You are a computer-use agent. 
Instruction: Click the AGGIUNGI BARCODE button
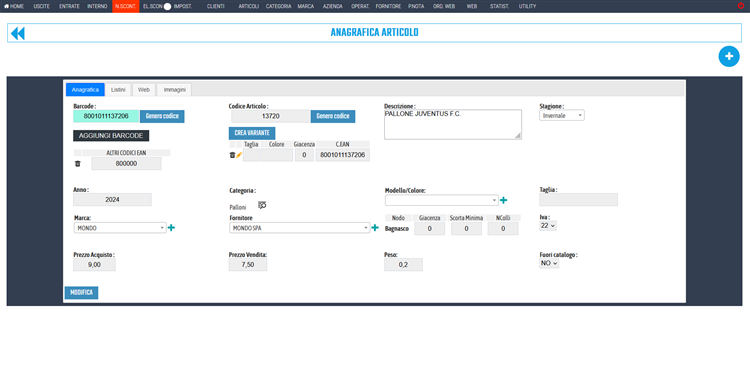pyautogui.click(x=111, y=136)
